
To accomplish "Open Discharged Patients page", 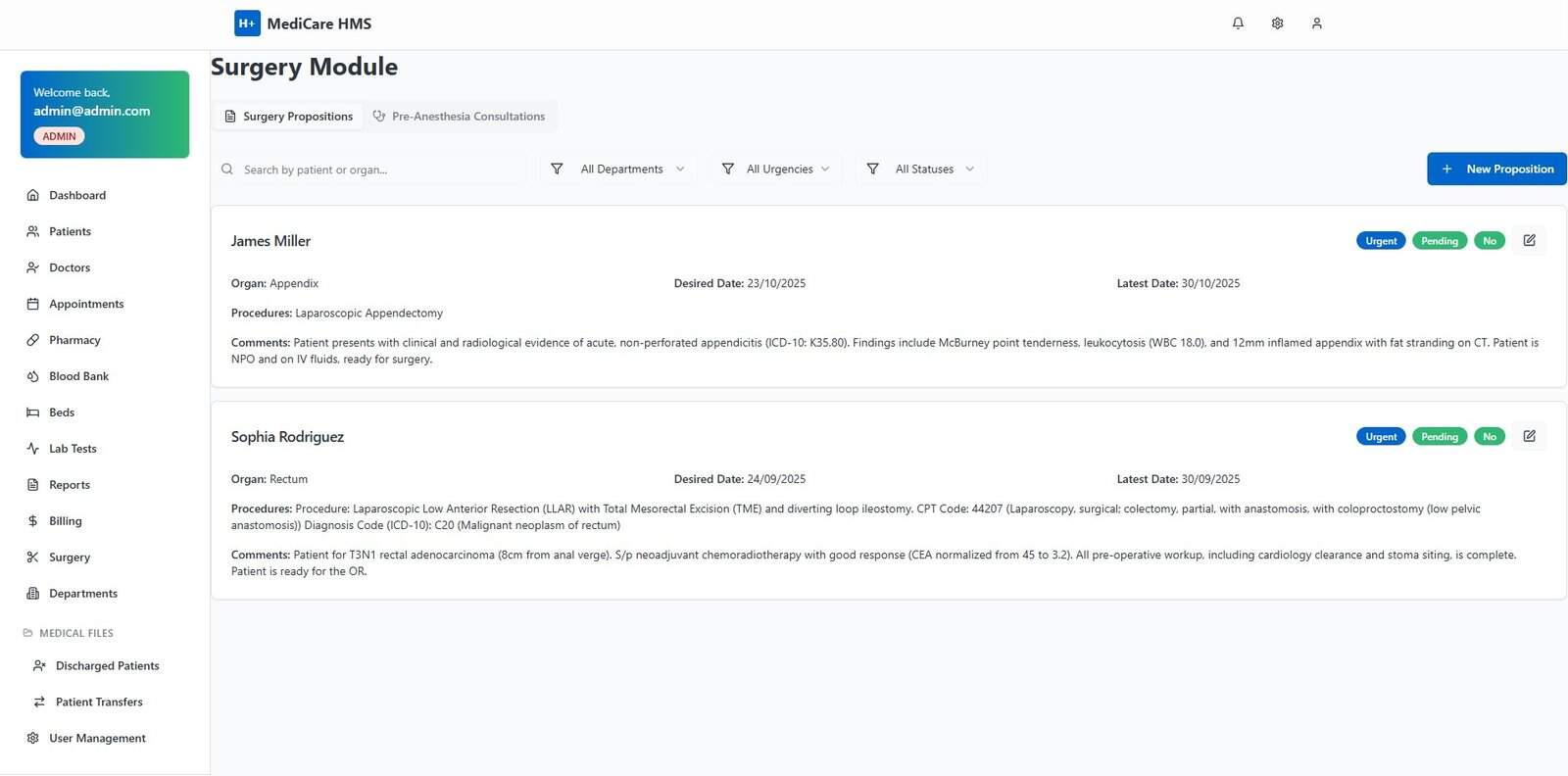I will coord(105,666).
